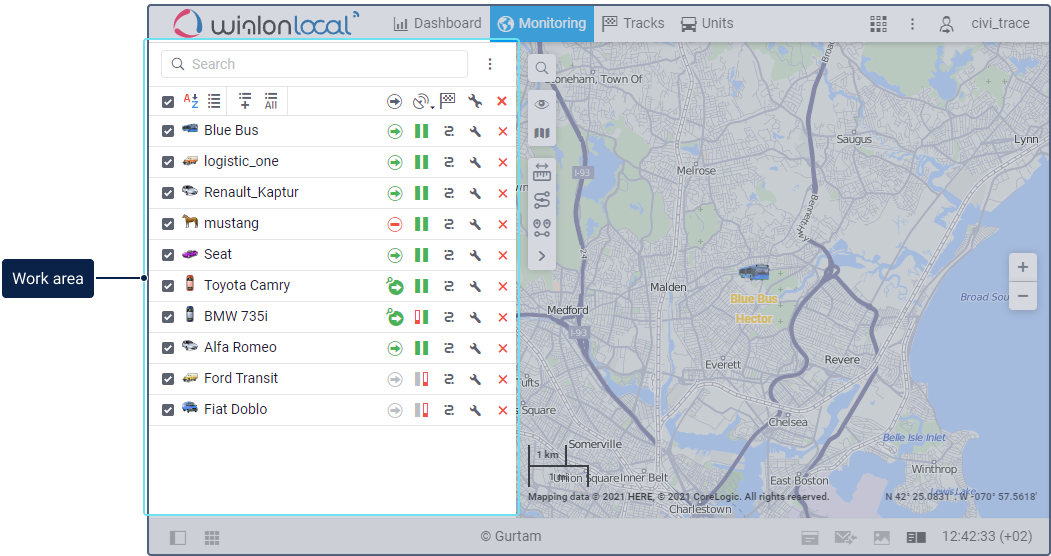Screen dimensions: 1051x556
Task: Click the 12:42:33 (+02) clock
Action: (x=987, y=537)
